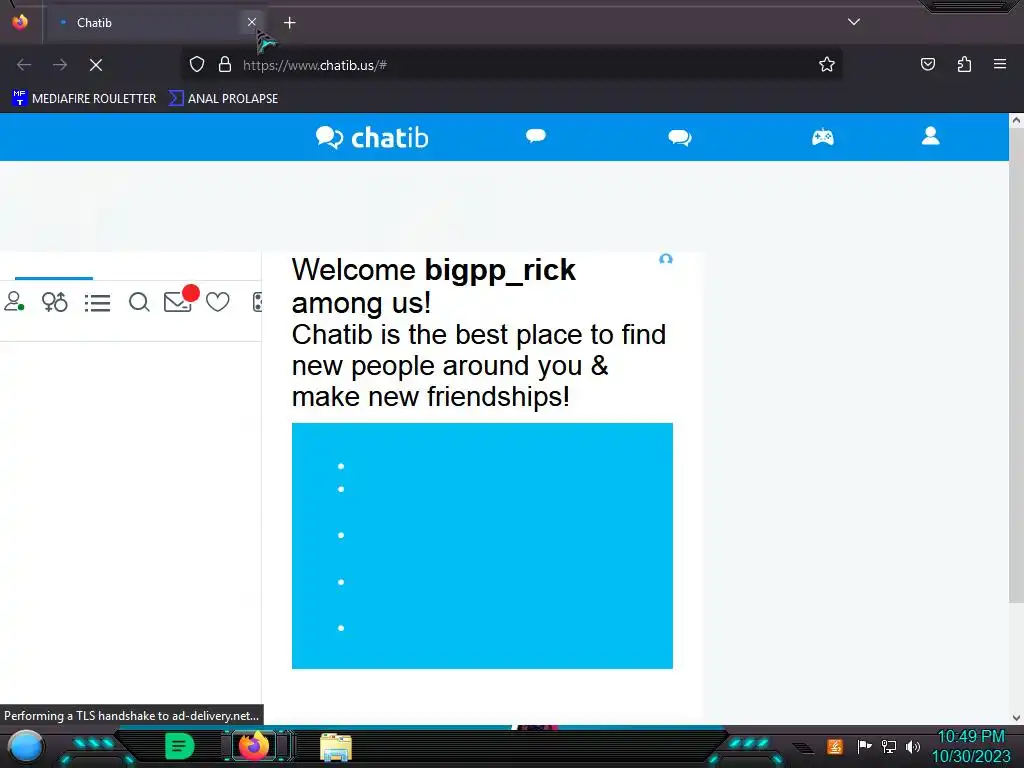Open inbox envelope with red notification

click(180, 300)
